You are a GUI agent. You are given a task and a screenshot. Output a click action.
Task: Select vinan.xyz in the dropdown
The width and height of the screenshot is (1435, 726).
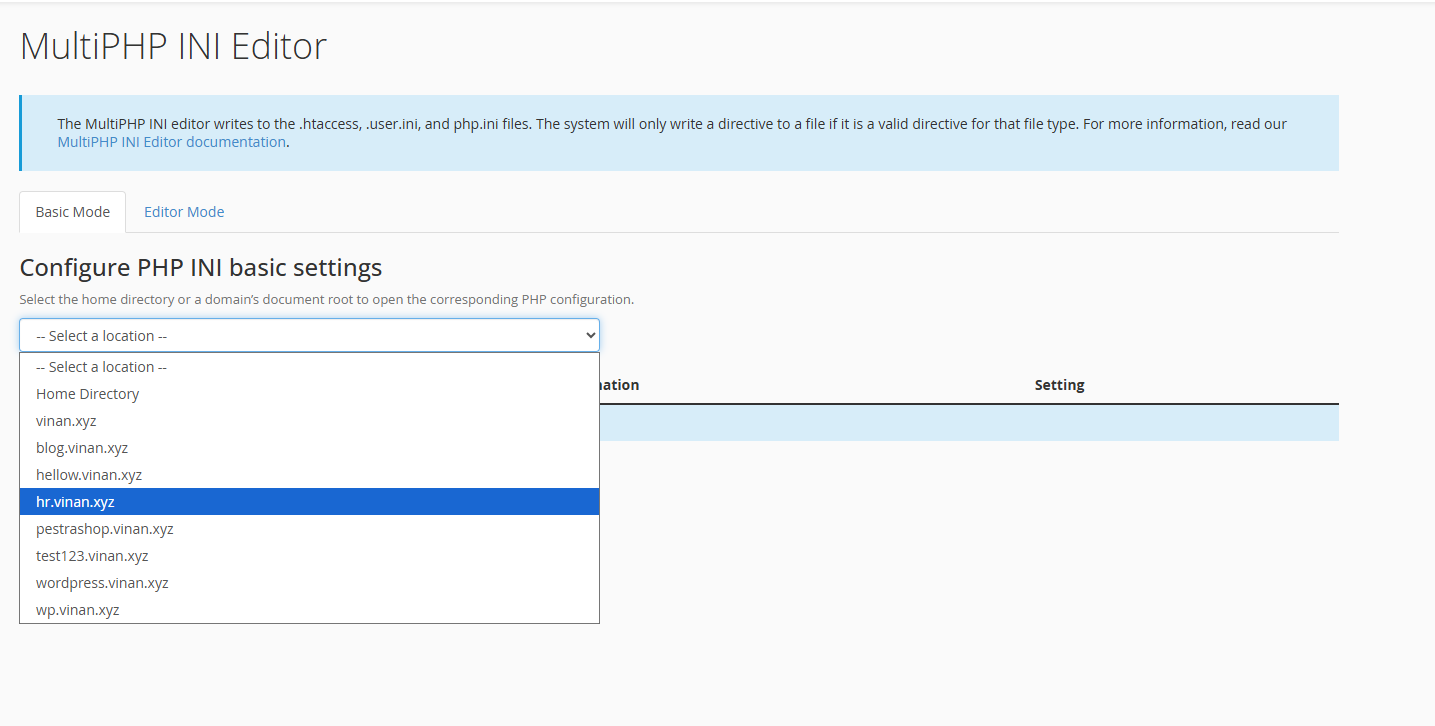point(66,420)
